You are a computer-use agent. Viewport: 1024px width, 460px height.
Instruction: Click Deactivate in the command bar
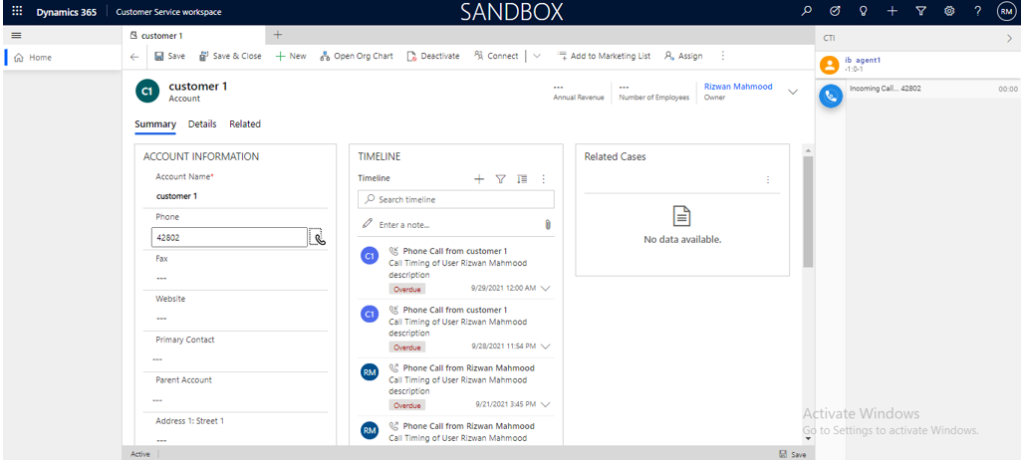pos(433,56)
